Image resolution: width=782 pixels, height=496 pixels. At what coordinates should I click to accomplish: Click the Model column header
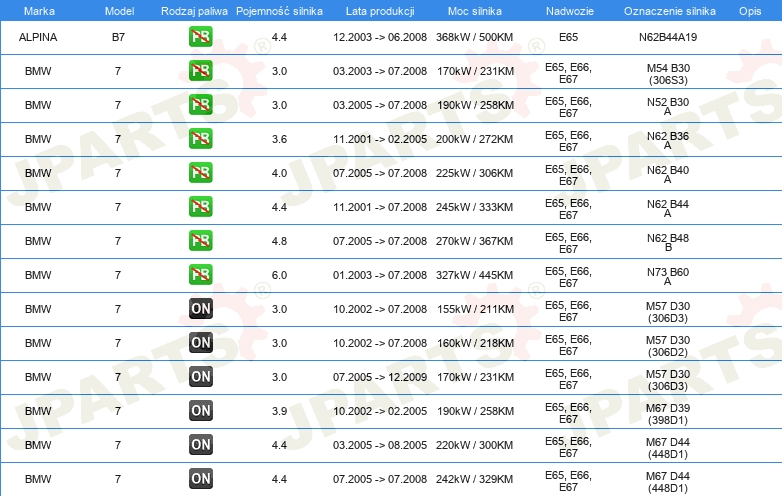point(119,11)
